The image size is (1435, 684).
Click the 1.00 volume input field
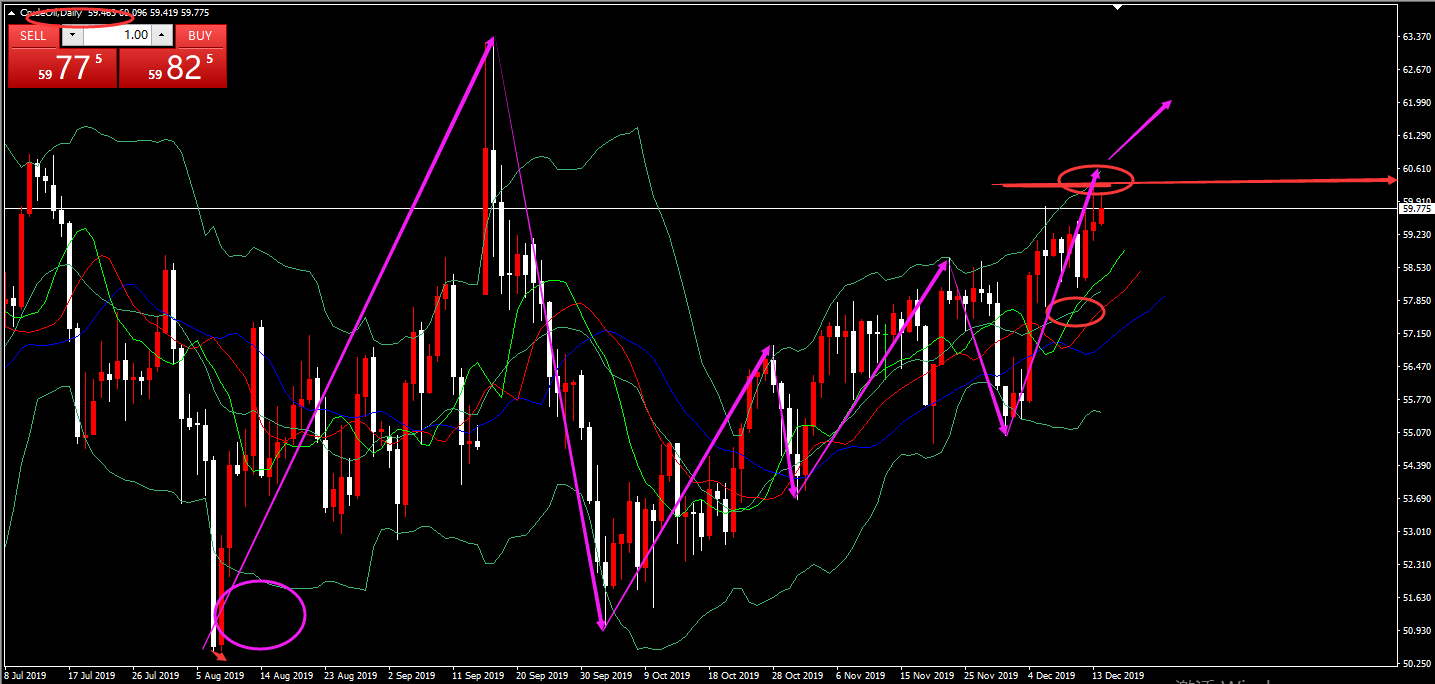(x=118, y=35)
